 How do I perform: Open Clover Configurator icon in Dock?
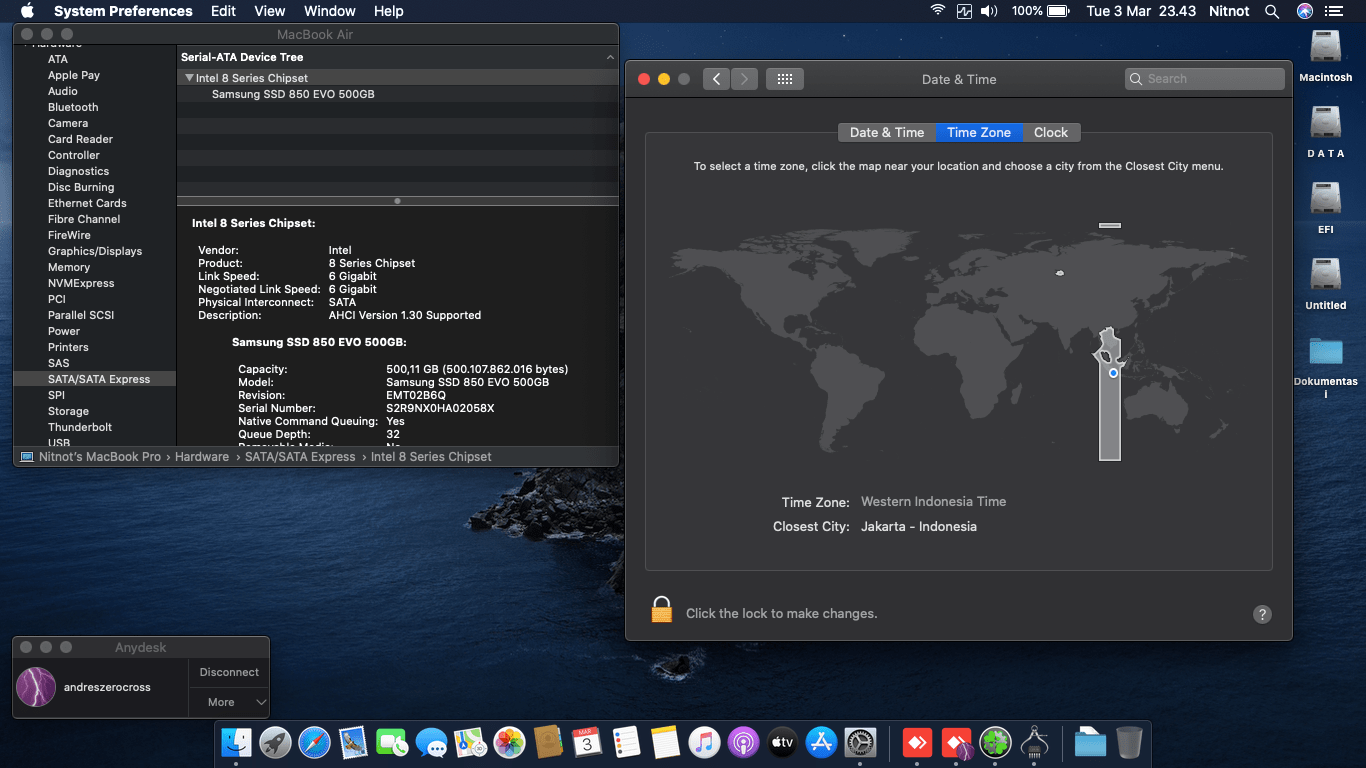[995, 742]
